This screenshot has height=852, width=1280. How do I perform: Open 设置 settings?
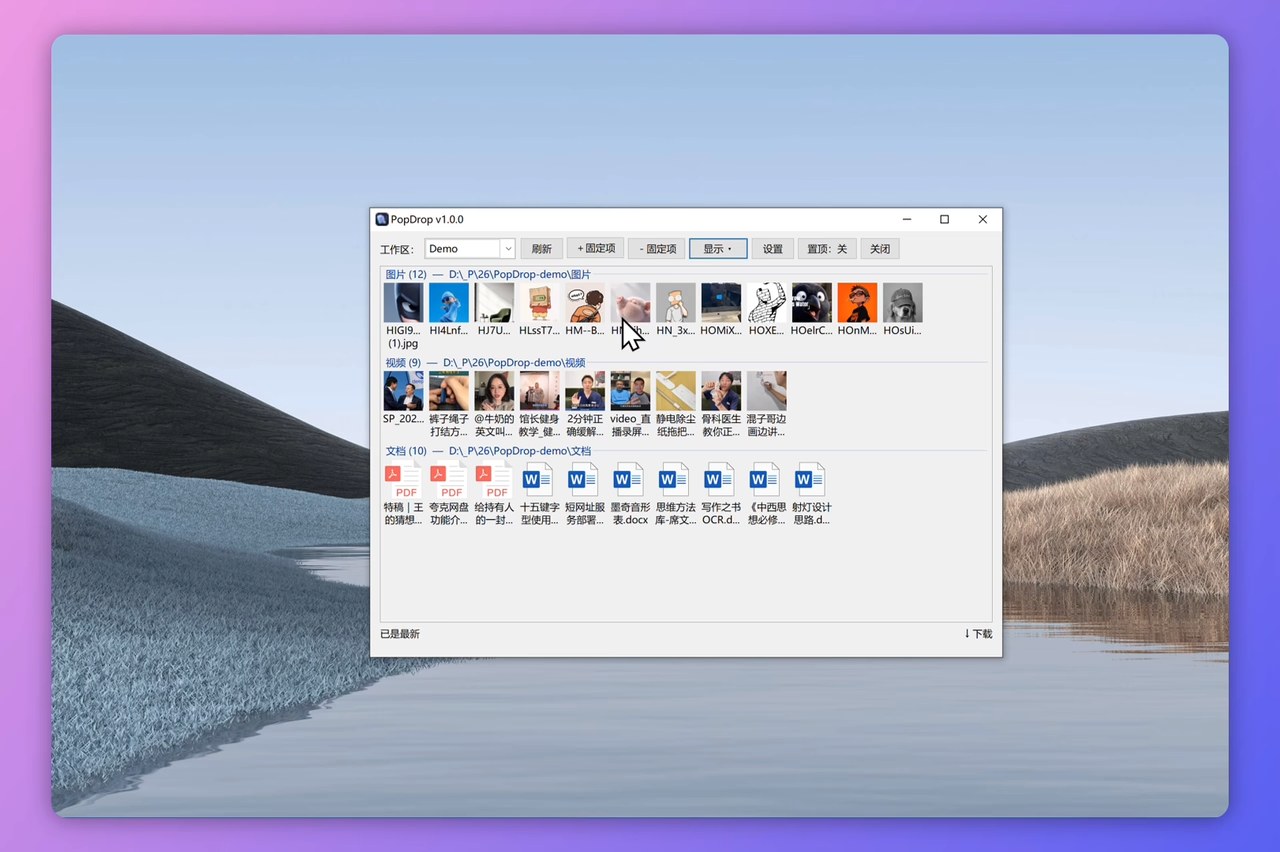pos(773,249)
